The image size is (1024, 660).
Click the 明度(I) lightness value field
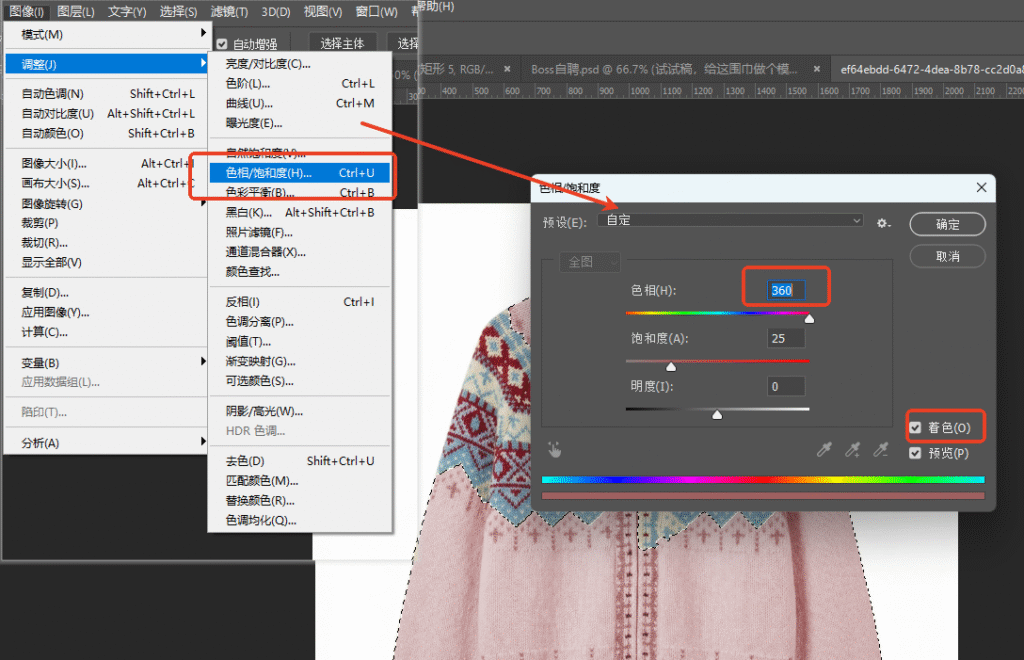click(x=786, y=386)
